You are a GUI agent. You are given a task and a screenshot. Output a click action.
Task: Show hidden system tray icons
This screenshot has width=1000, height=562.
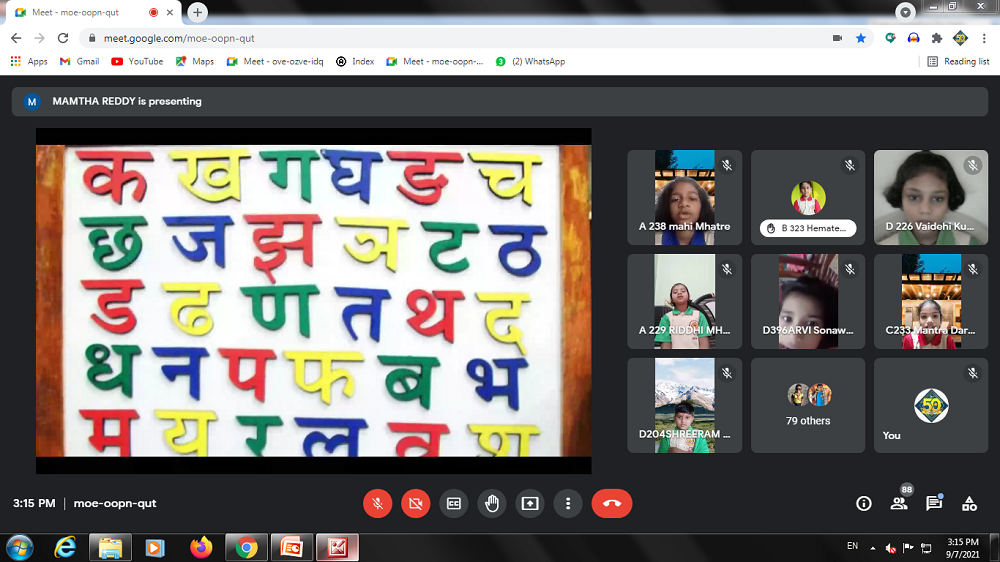(873, 548)
